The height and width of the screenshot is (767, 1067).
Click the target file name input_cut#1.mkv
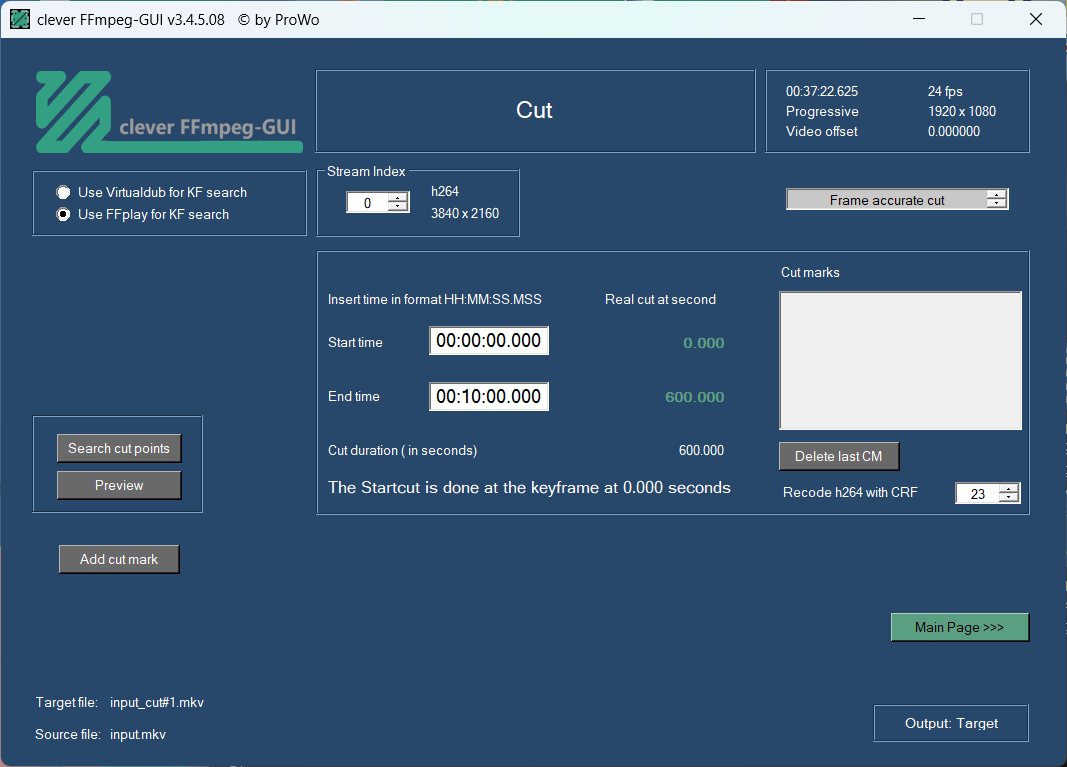(157, 702)
